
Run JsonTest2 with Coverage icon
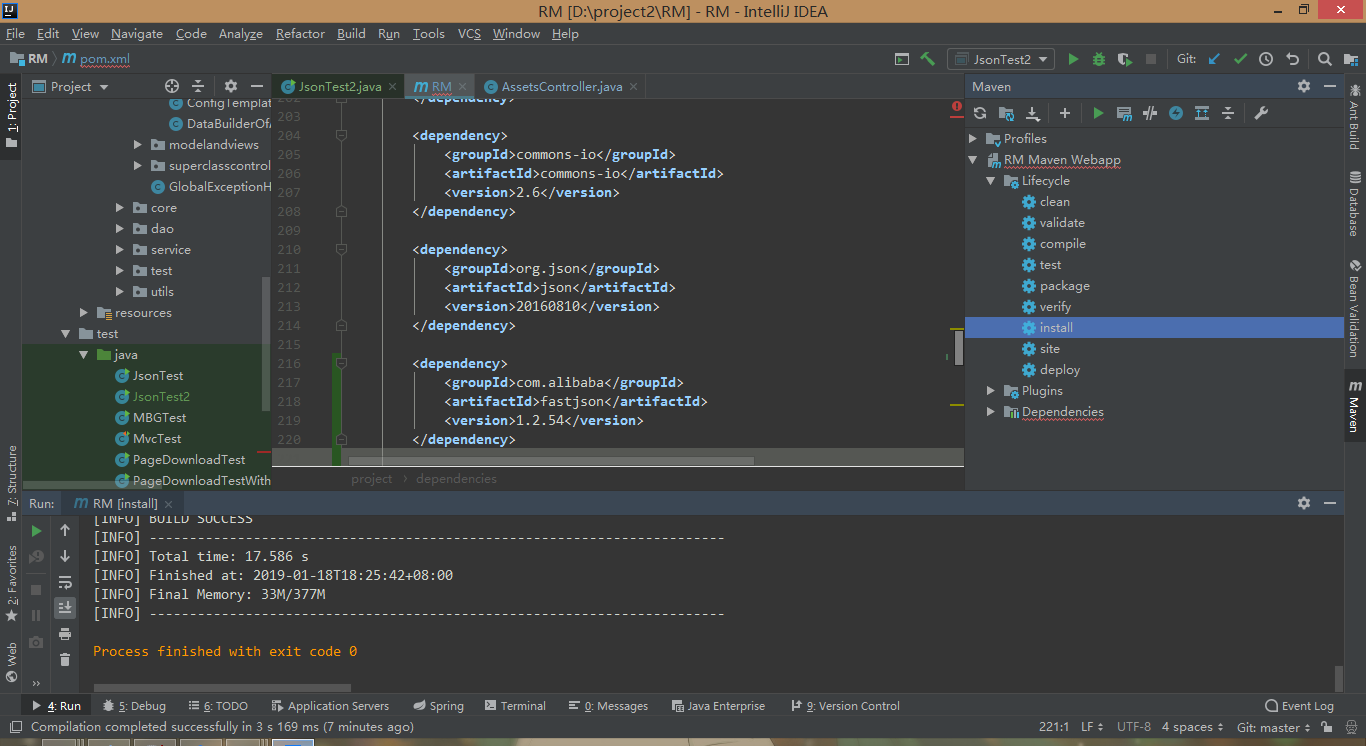(1124, 59)
